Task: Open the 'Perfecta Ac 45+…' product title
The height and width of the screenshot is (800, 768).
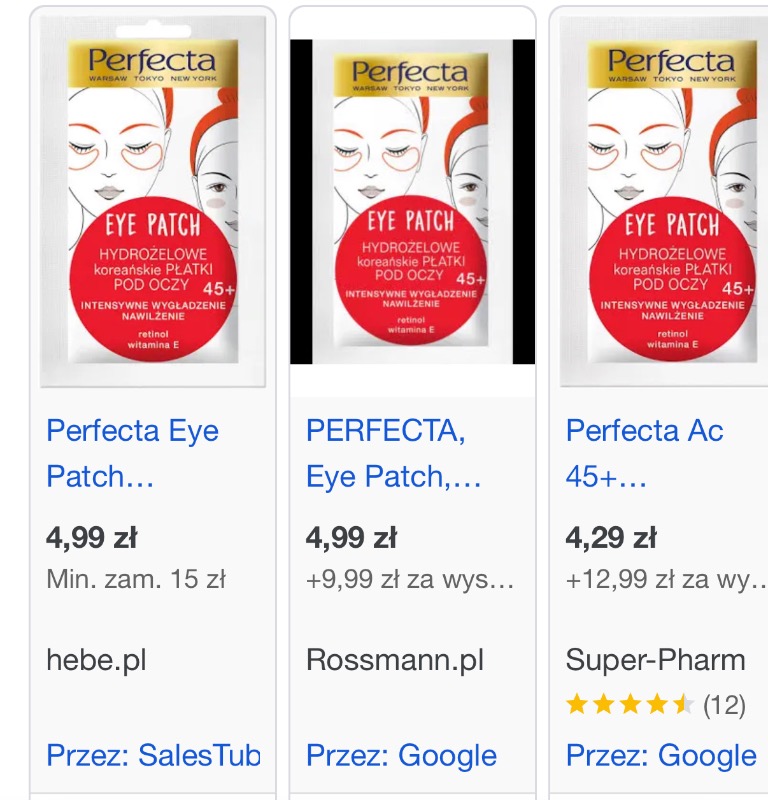Action: (x=644, y=453)
